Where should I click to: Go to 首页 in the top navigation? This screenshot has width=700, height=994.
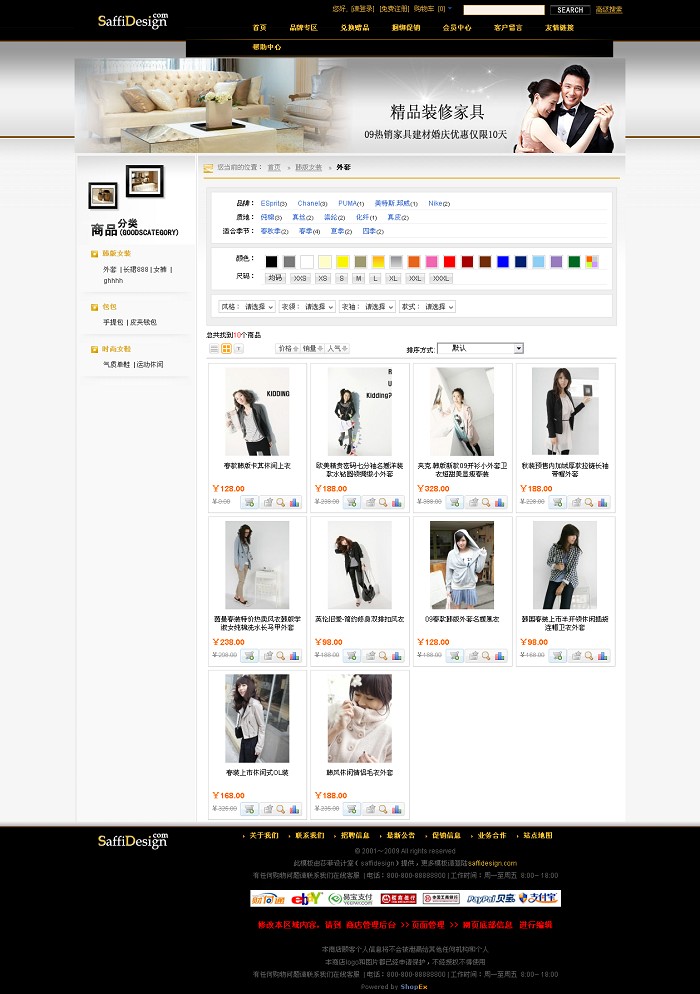[260, 28]
